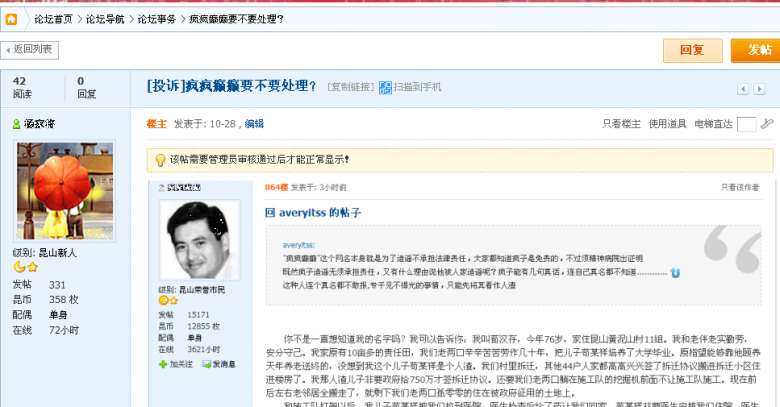Click the 加关注 follow plus icon

(164, 364)
